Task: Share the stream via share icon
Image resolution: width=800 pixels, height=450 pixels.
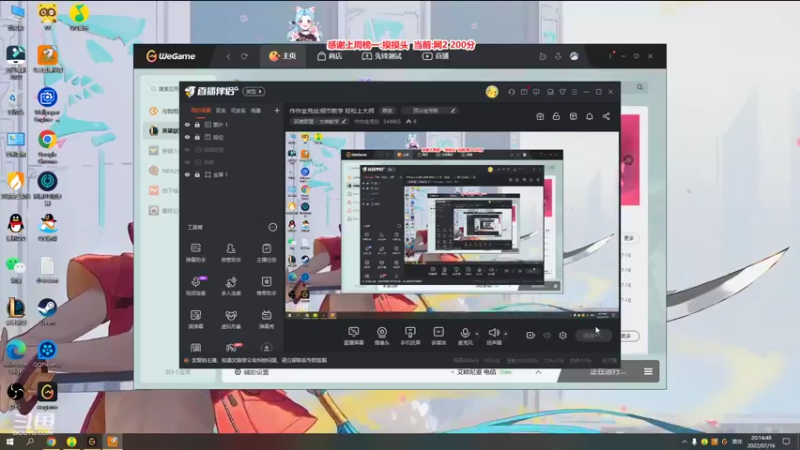Action: click(606, 116)
